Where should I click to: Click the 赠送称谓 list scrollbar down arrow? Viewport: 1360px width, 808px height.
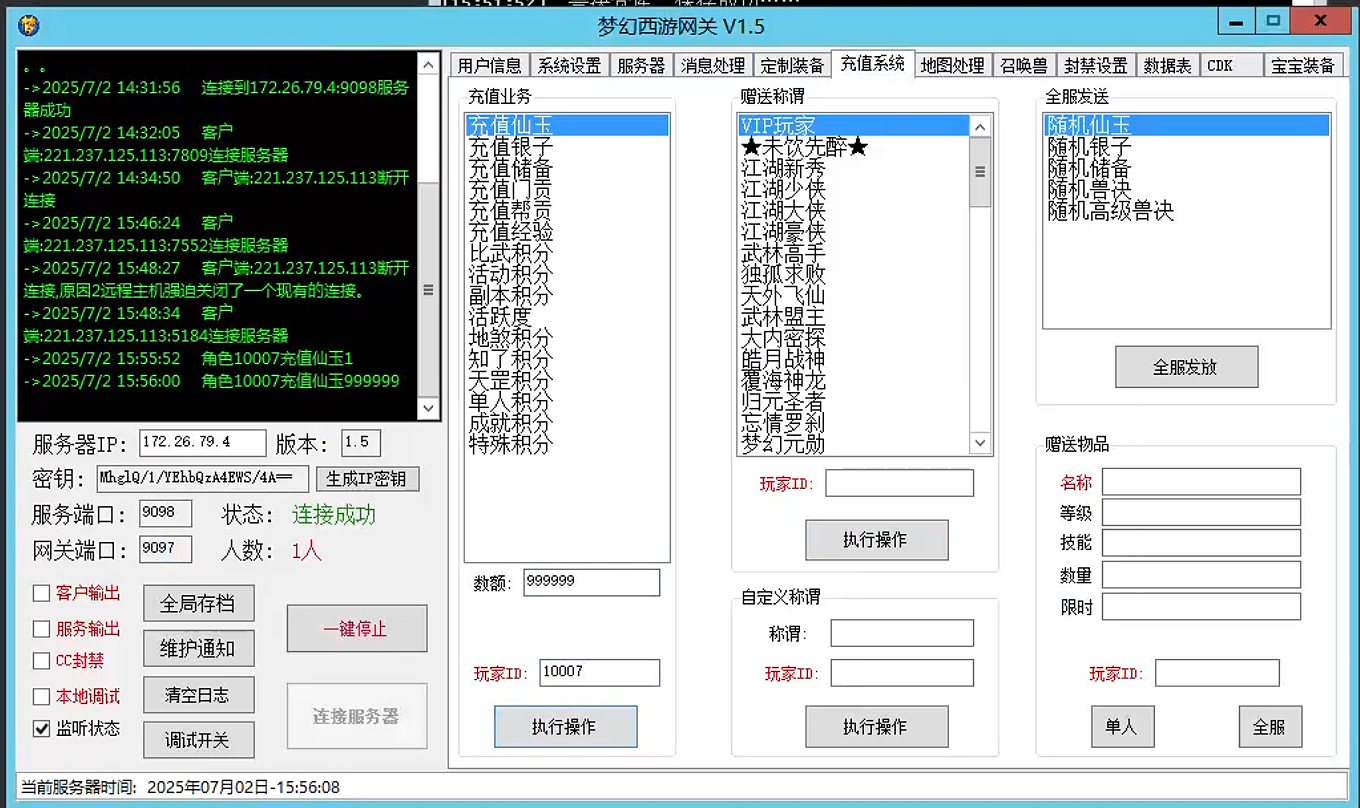click(979, 443)
